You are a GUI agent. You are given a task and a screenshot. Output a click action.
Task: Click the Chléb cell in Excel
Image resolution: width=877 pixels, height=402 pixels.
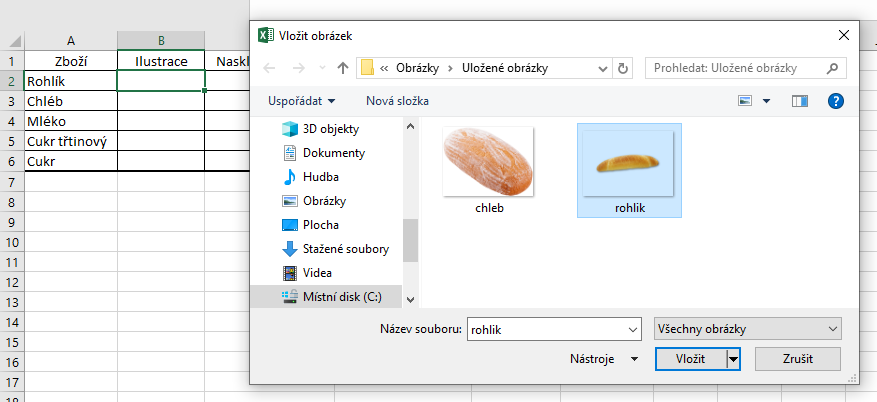71,101
